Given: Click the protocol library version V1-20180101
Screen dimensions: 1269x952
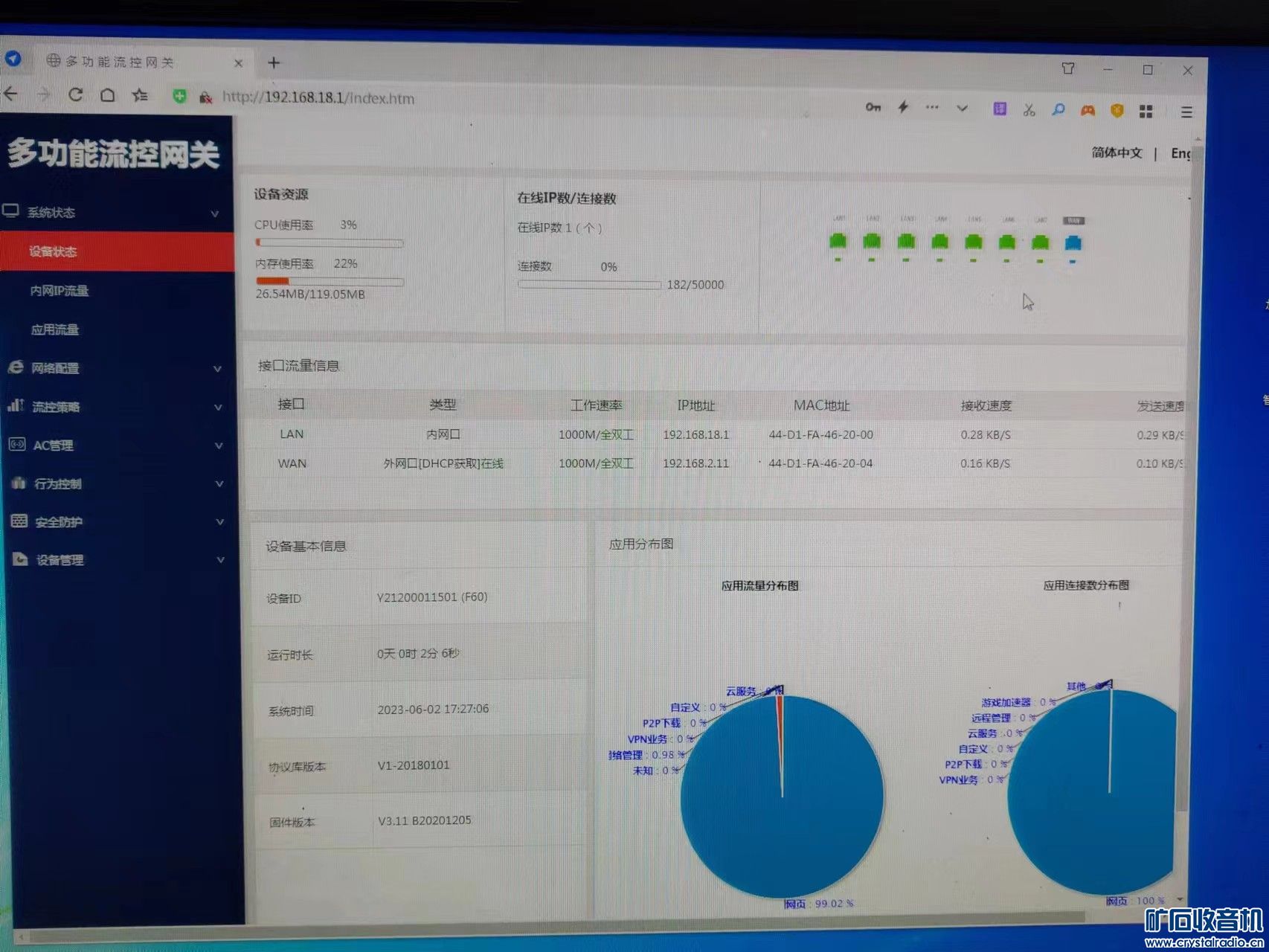Looking at the screenshot, I should 414,765.
